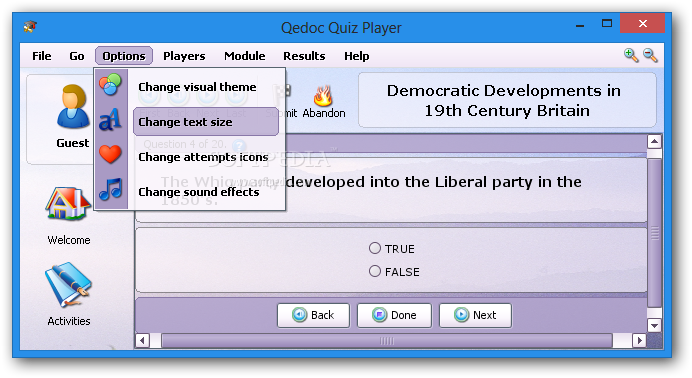Choose Change visual theme
The image size is (692, 378).
pos(197,87)
